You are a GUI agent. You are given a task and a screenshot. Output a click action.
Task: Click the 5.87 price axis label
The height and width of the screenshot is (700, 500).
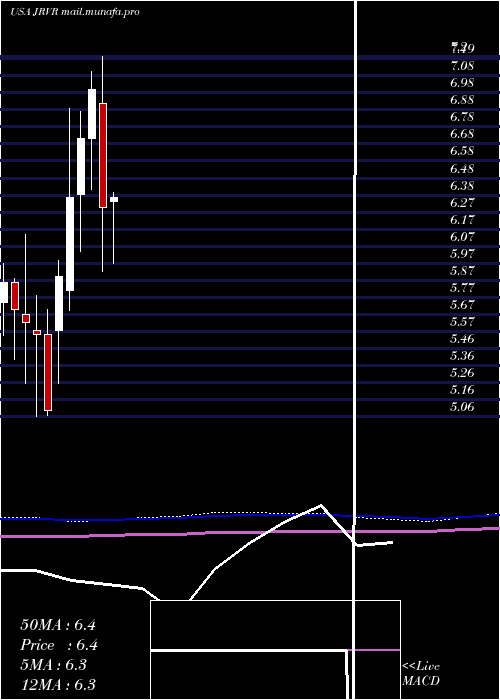pos(462,271)
